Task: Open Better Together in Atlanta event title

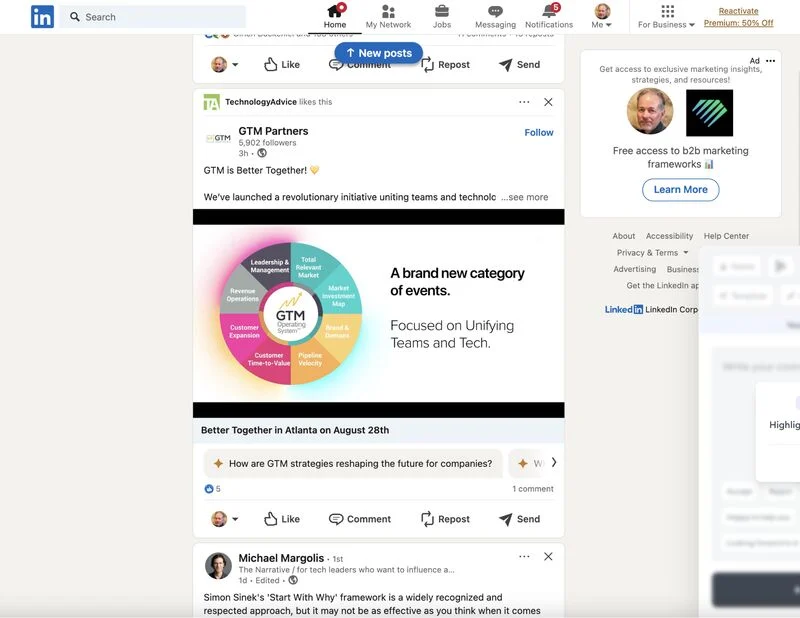Action: point(295,430)
